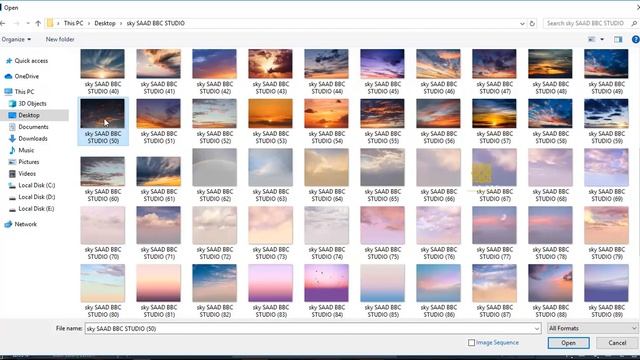Click the Cancel button

point(617,343)
